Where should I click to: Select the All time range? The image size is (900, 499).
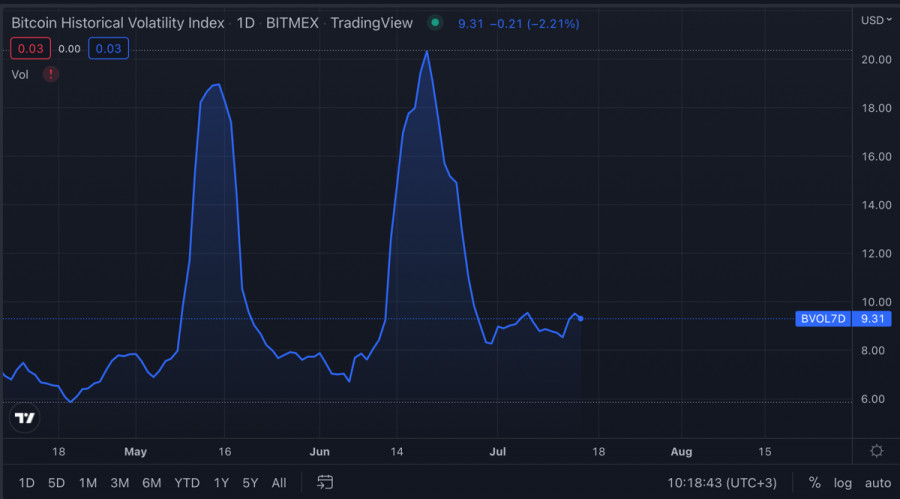click(x=279, y=483)
